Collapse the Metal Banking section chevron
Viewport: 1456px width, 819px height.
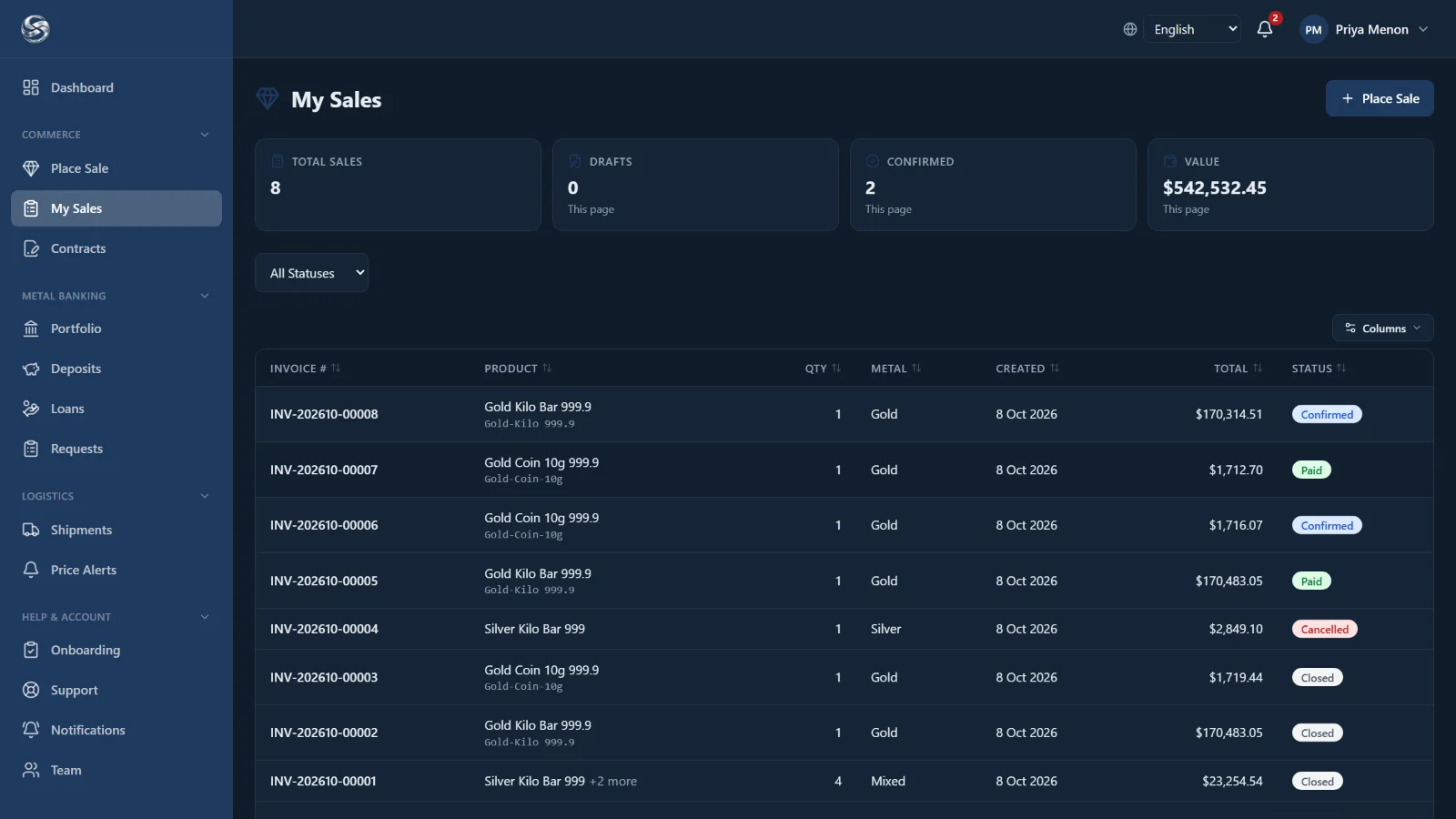(205, 296)
